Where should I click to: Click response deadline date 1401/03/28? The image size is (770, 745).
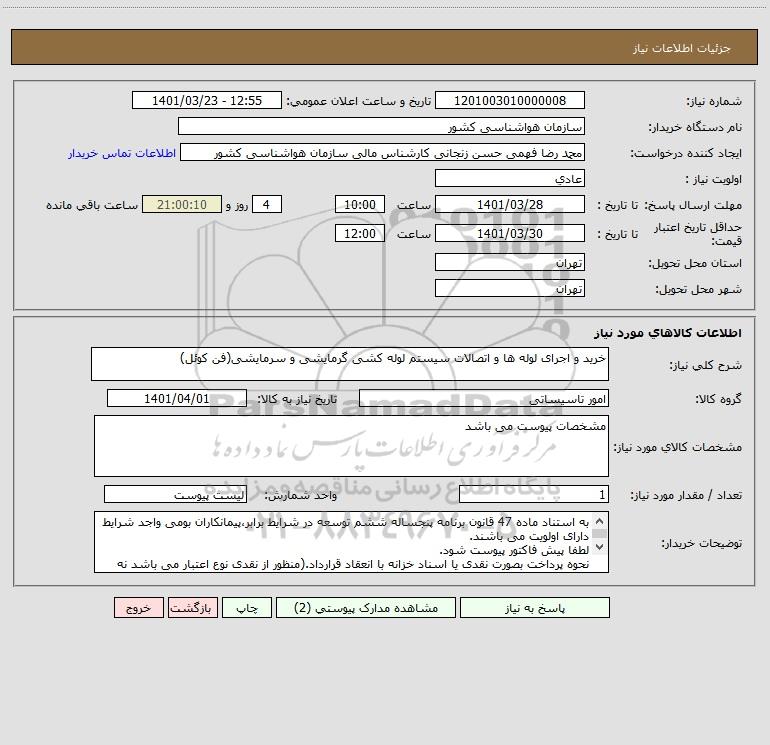(510, 205)
